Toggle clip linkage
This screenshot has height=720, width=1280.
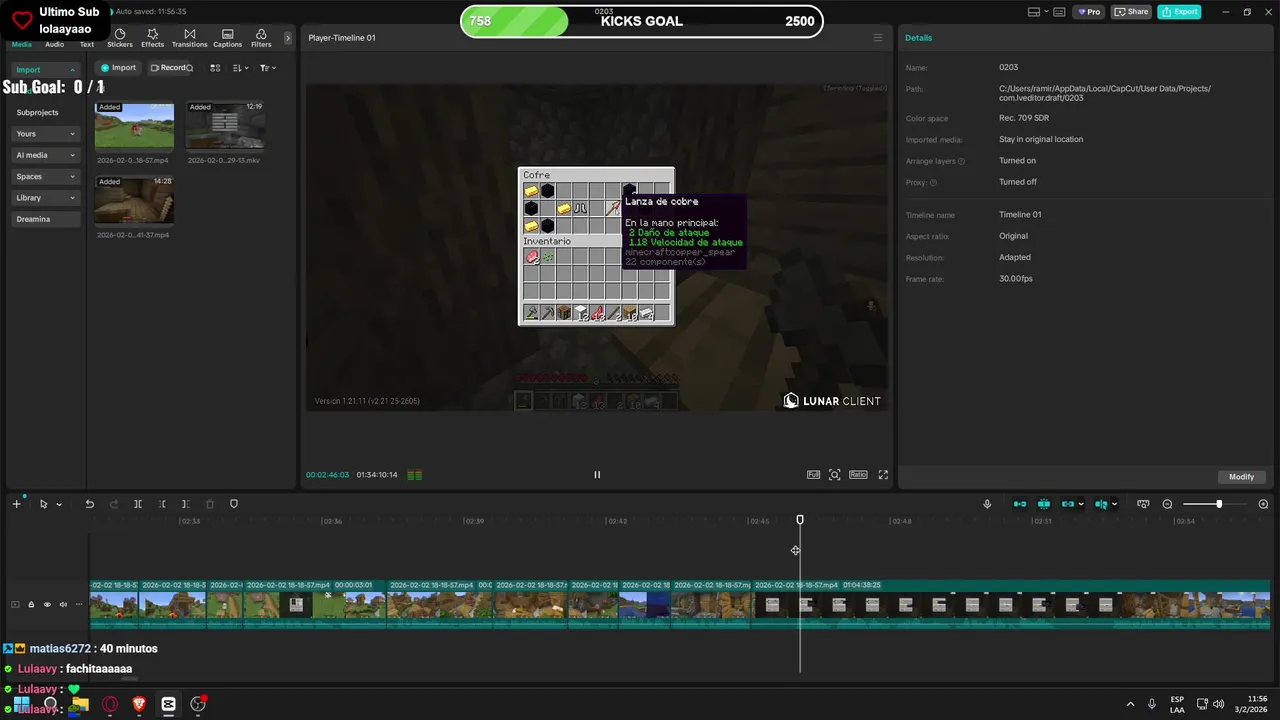pos(1068,504)
